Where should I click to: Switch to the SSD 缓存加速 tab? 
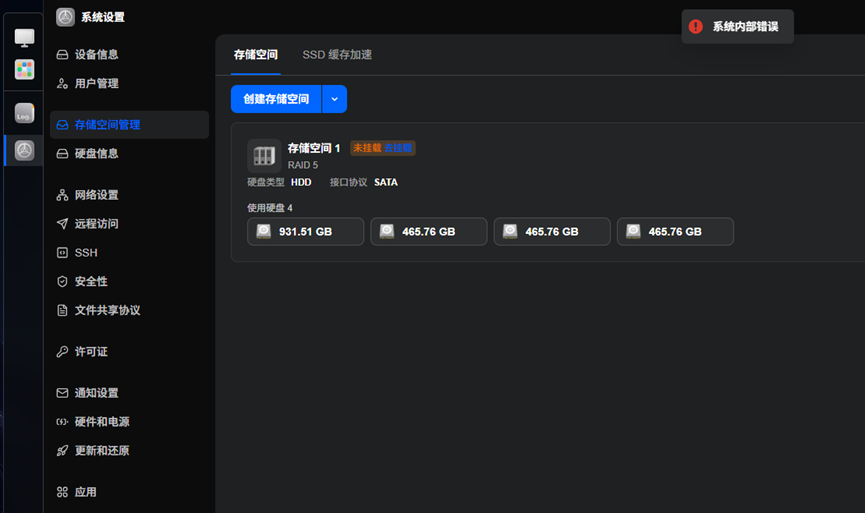(x=337, y=55)
